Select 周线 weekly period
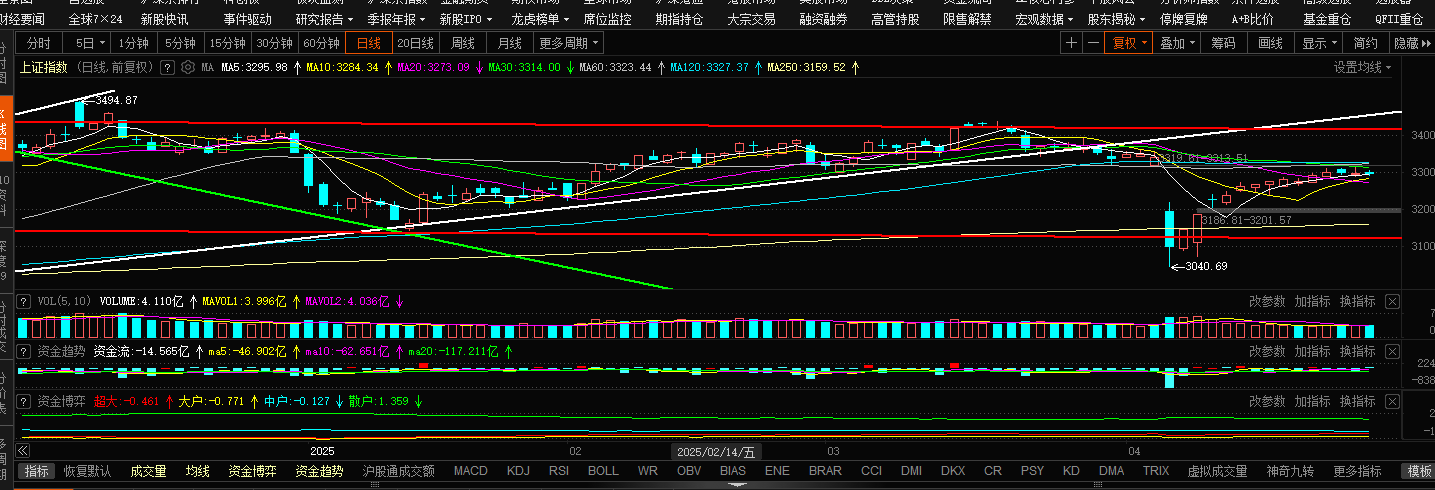This screenshot has height=490, width=1435. point(463,43)
